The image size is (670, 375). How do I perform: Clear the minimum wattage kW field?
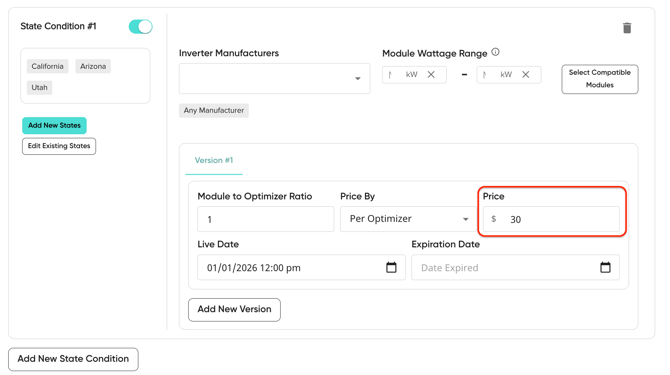pyautogui.click(x=431, y=74)
